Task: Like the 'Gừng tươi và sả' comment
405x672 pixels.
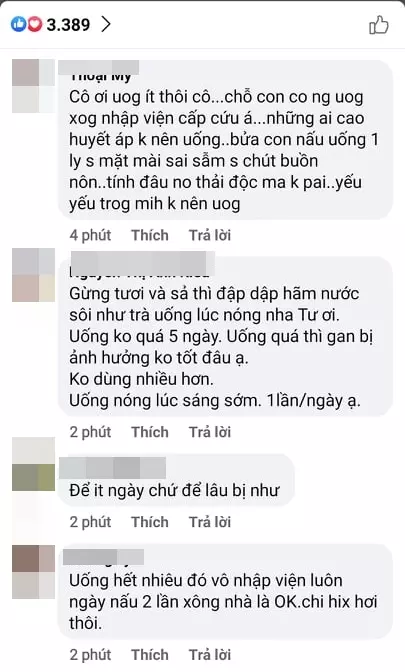Action: point(150,432)
